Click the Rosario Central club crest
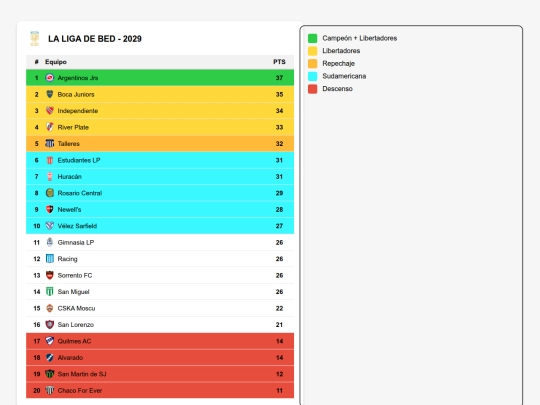 tap(50, 193)
